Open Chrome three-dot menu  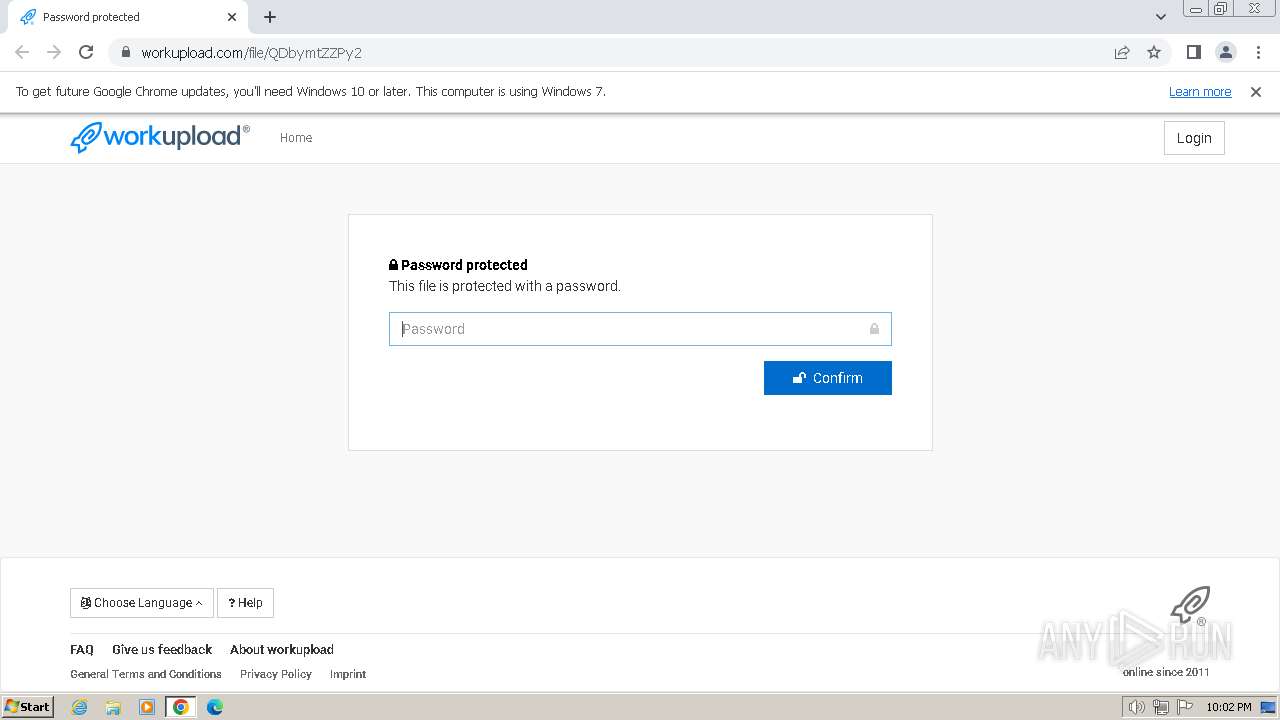(1257, 52)
